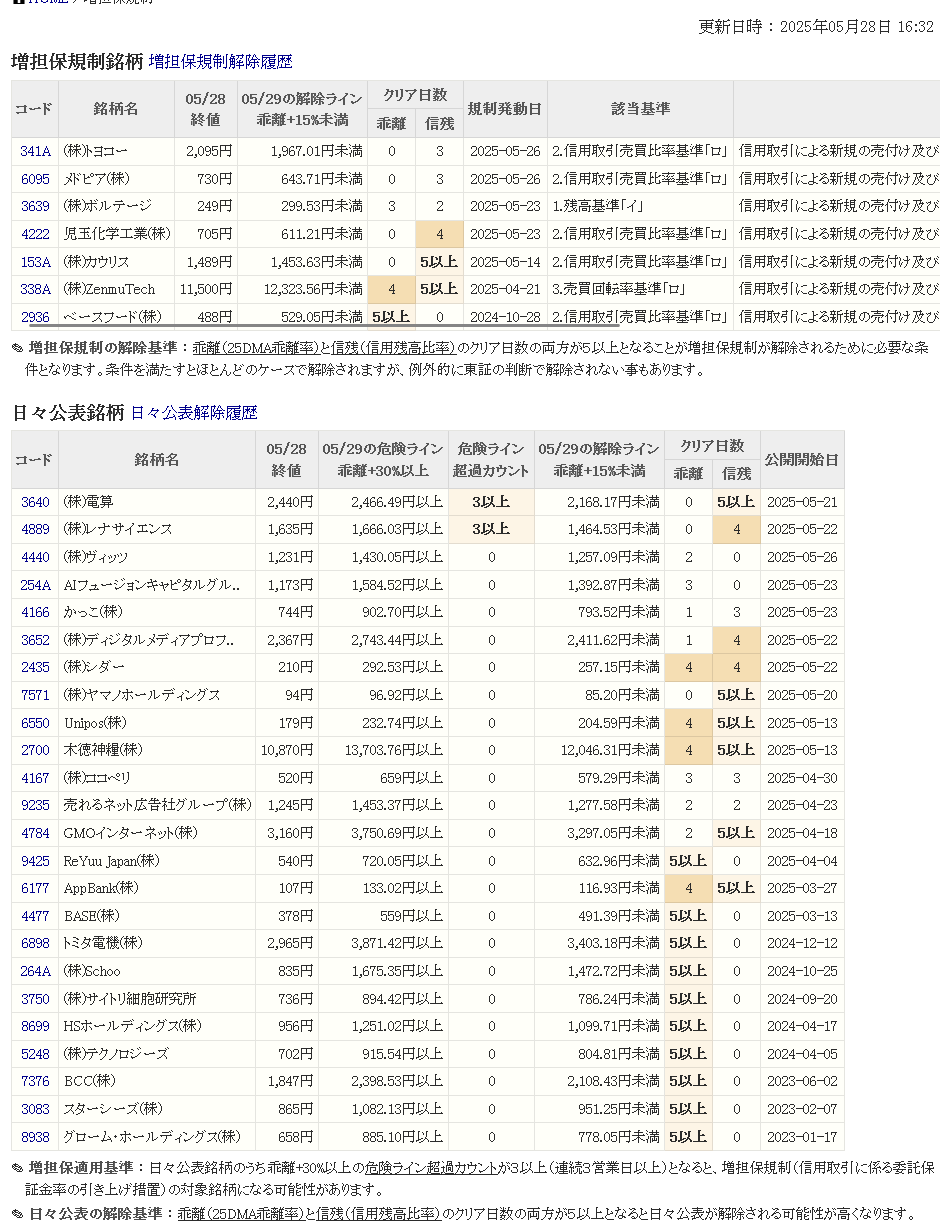Click closing price 10,870円
The width and height of the screenshot is (944, 1227).
coord(287,750)
